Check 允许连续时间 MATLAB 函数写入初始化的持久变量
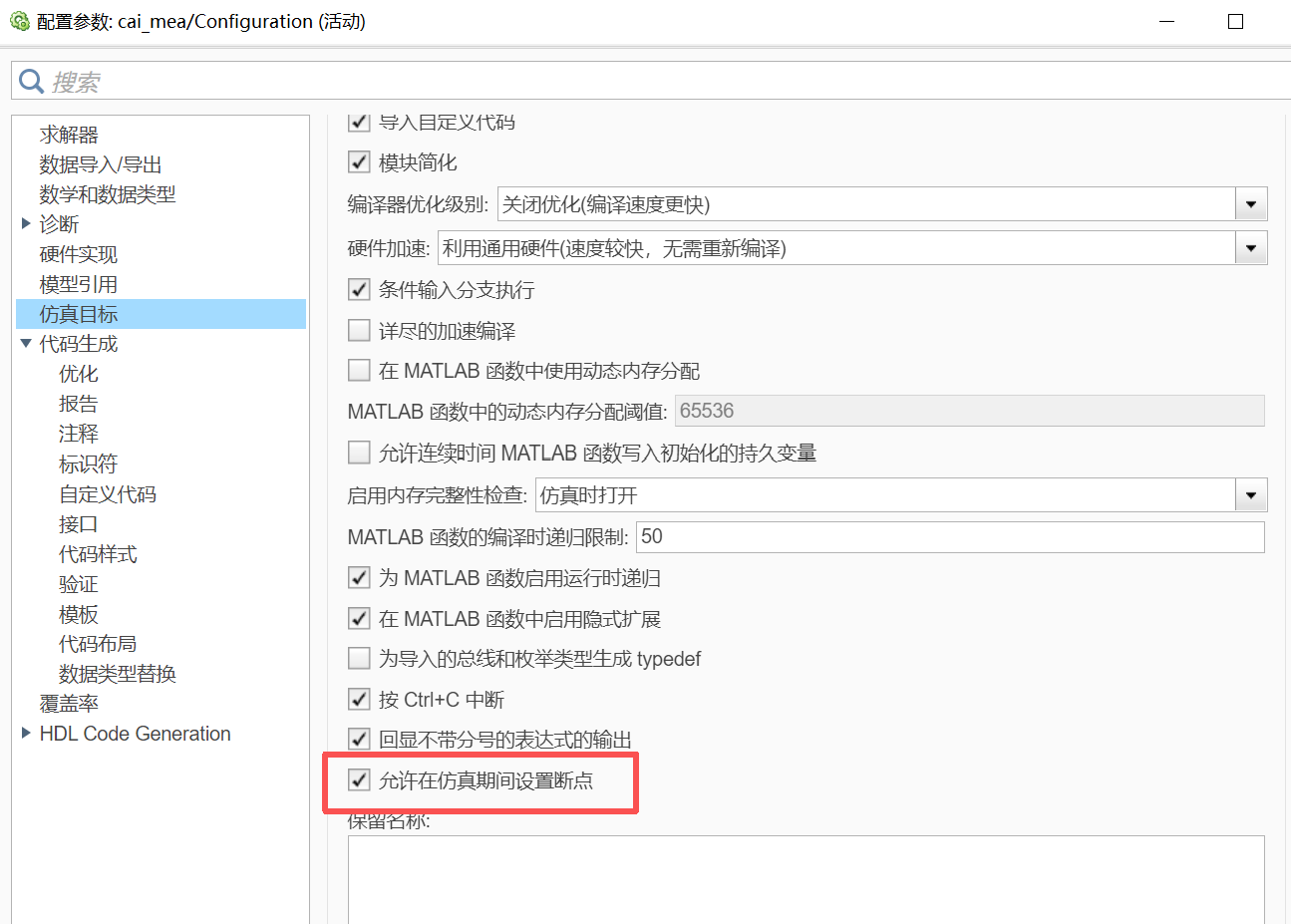This screenshot has height=924, width=1291. 359,453
